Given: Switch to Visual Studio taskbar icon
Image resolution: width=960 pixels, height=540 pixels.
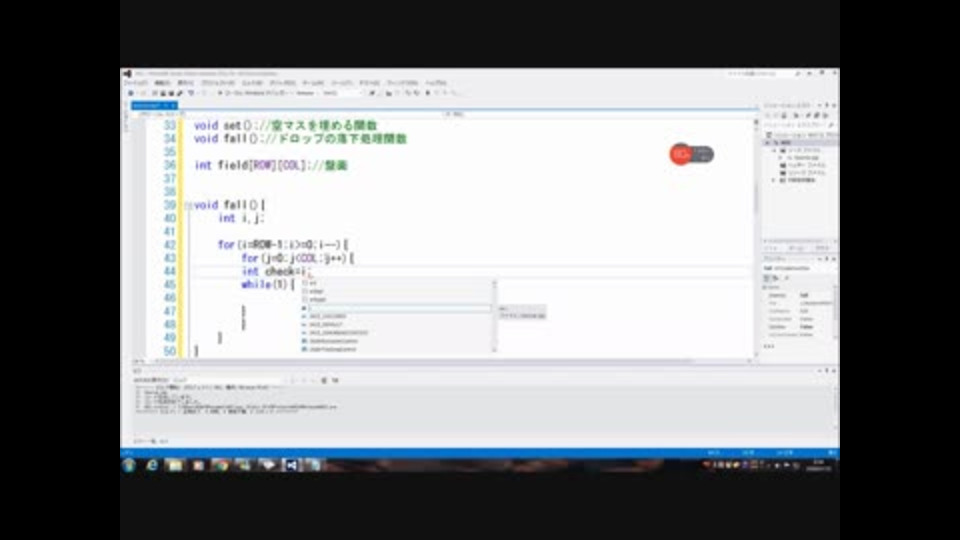Looking at the screenshot, I should (x=291, y=465).
